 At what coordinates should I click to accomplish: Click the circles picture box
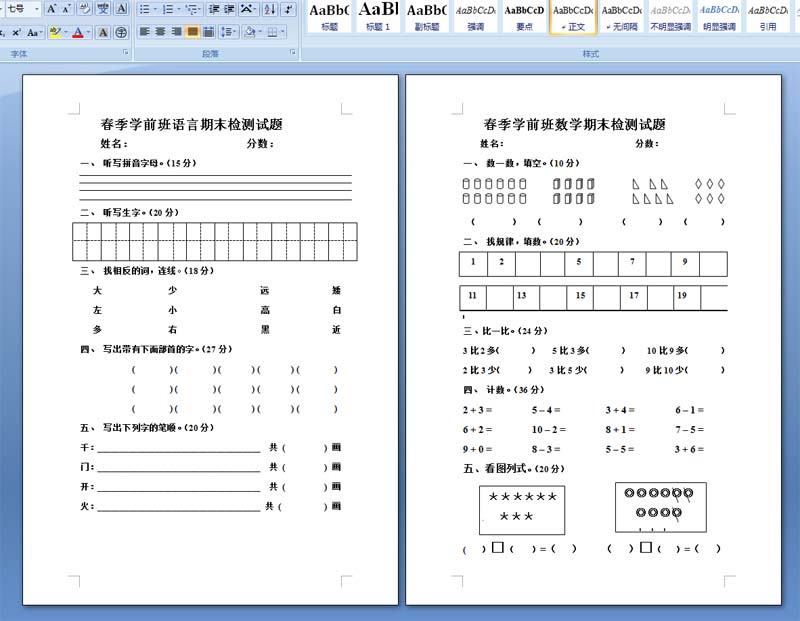661,507
